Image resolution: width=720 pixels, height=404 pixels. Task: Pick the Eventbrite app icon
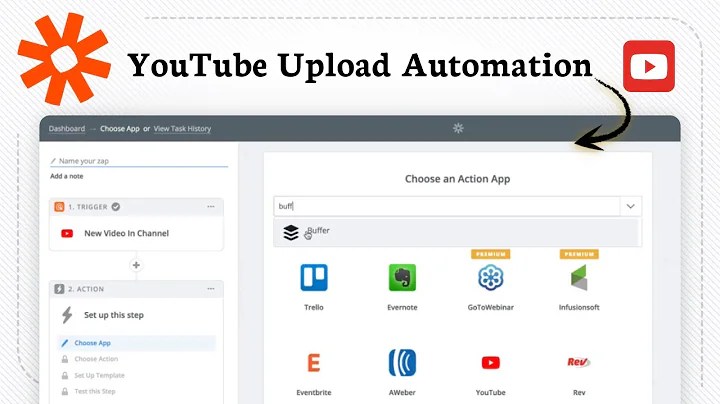pos(314,363)
